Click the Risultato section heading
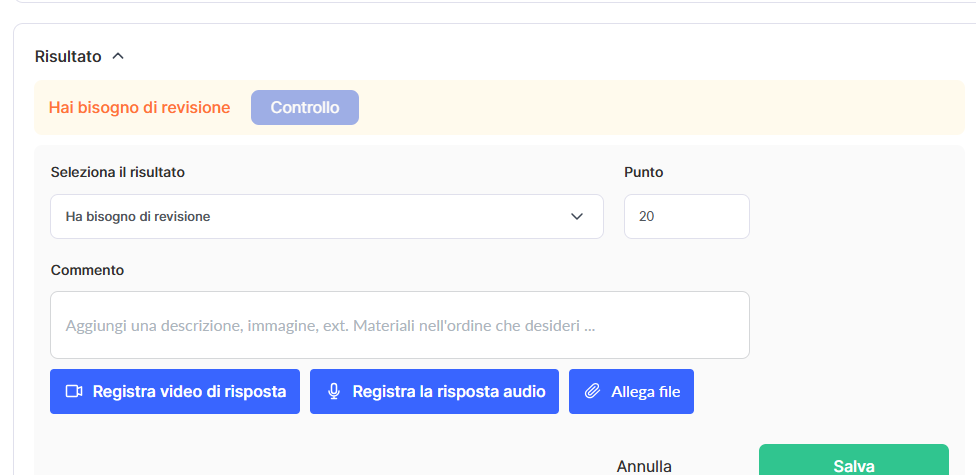 [x=68, y=56]
